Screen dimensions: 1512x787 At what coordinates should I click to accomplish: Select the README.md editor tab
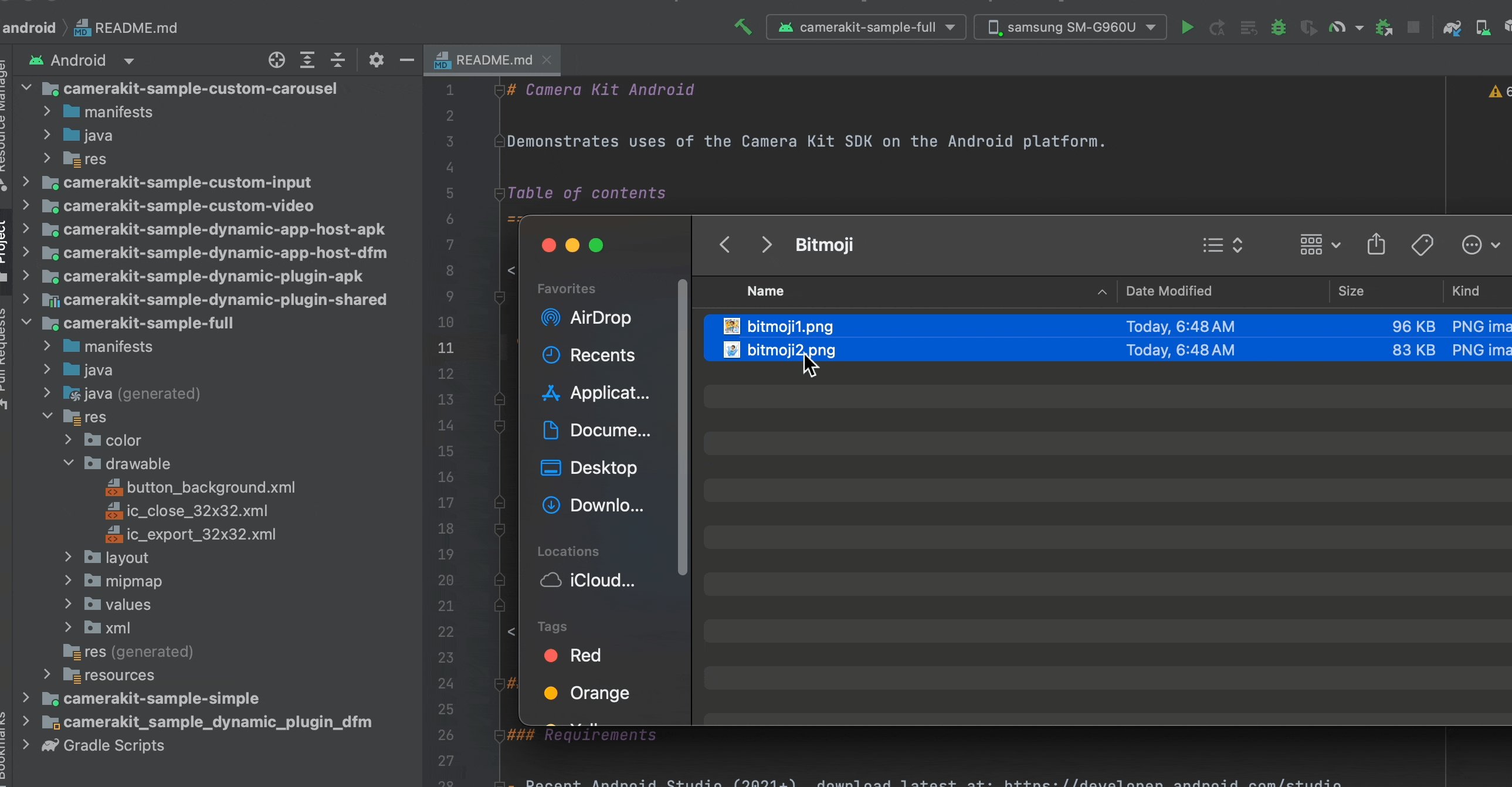click(x=493, y=60)
